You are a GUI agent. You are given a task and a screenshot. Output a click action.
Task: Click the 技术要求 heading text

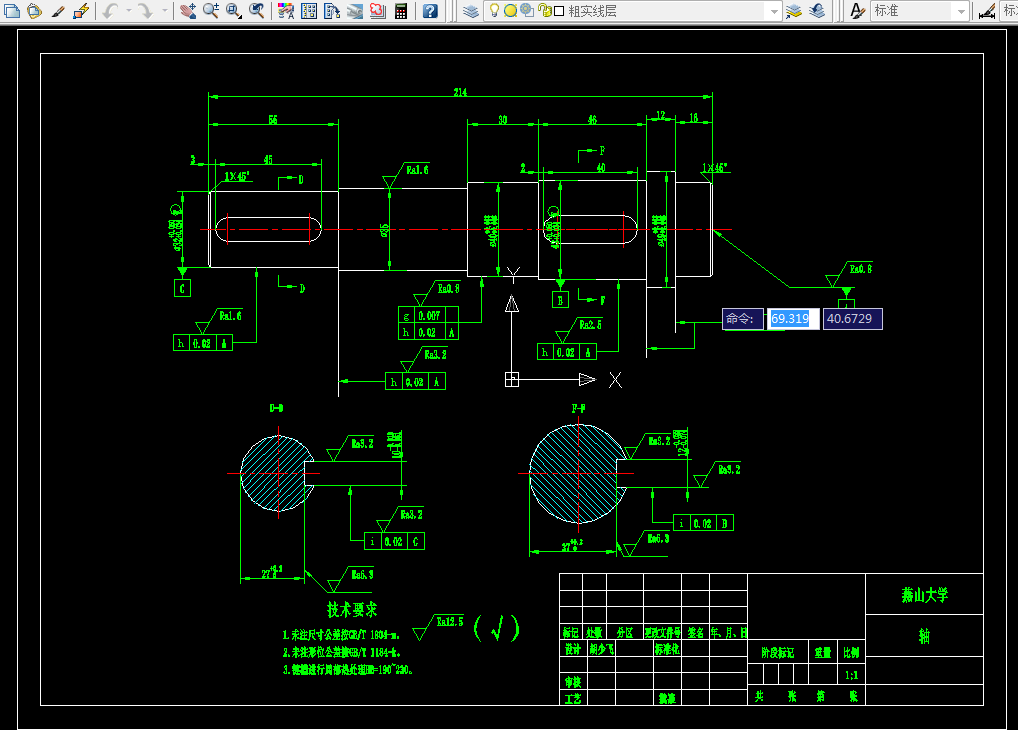[352, 610]
